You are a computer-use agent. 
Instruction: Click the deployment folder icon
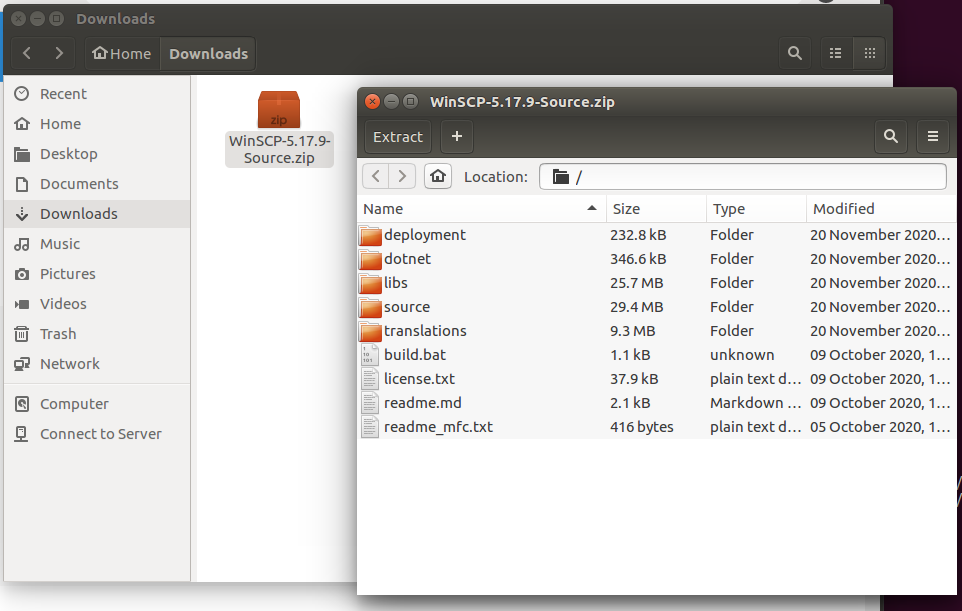[x=370, y=235]
